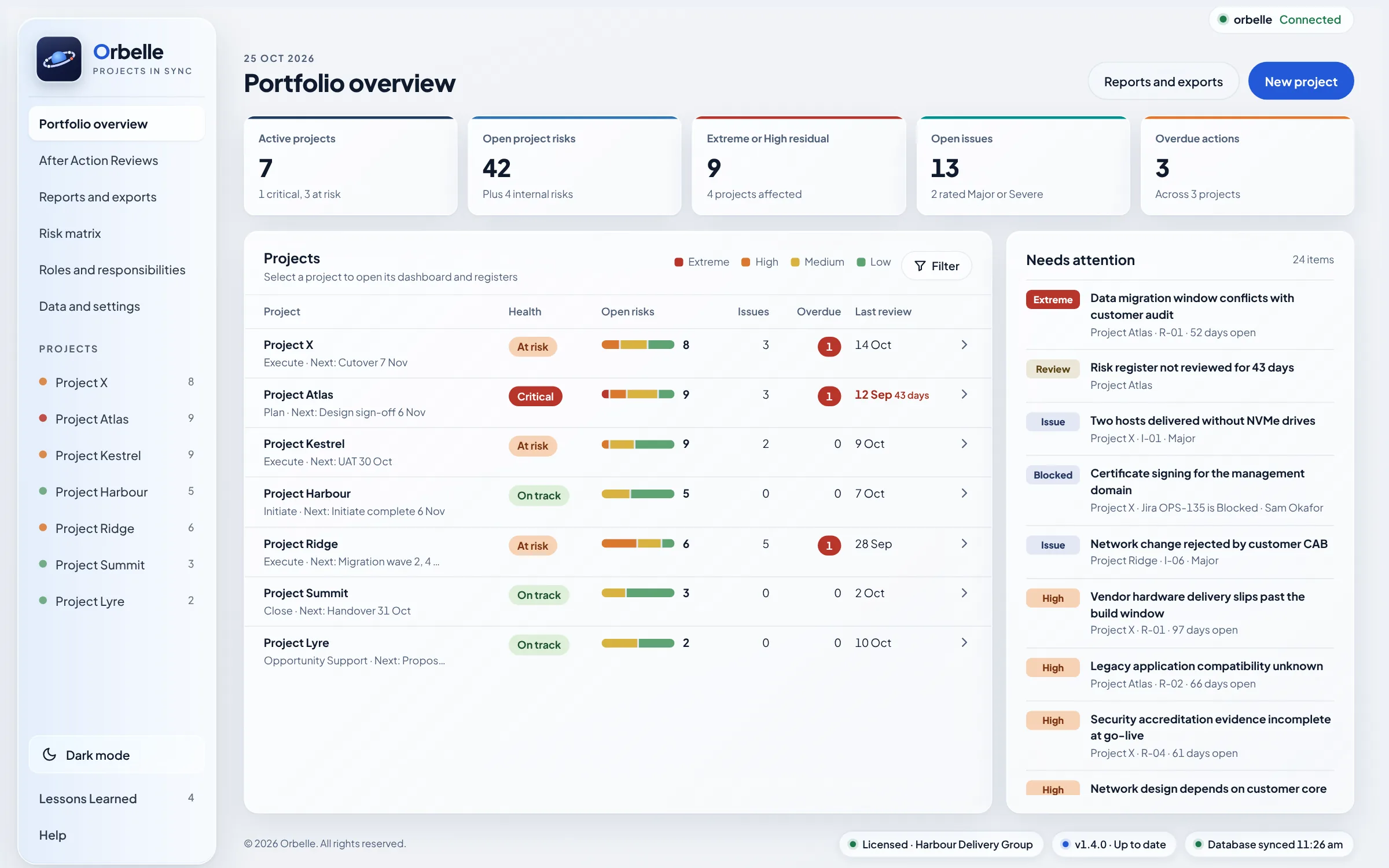Open Lessons Learned in the sidebar

(x=117, y=799)
